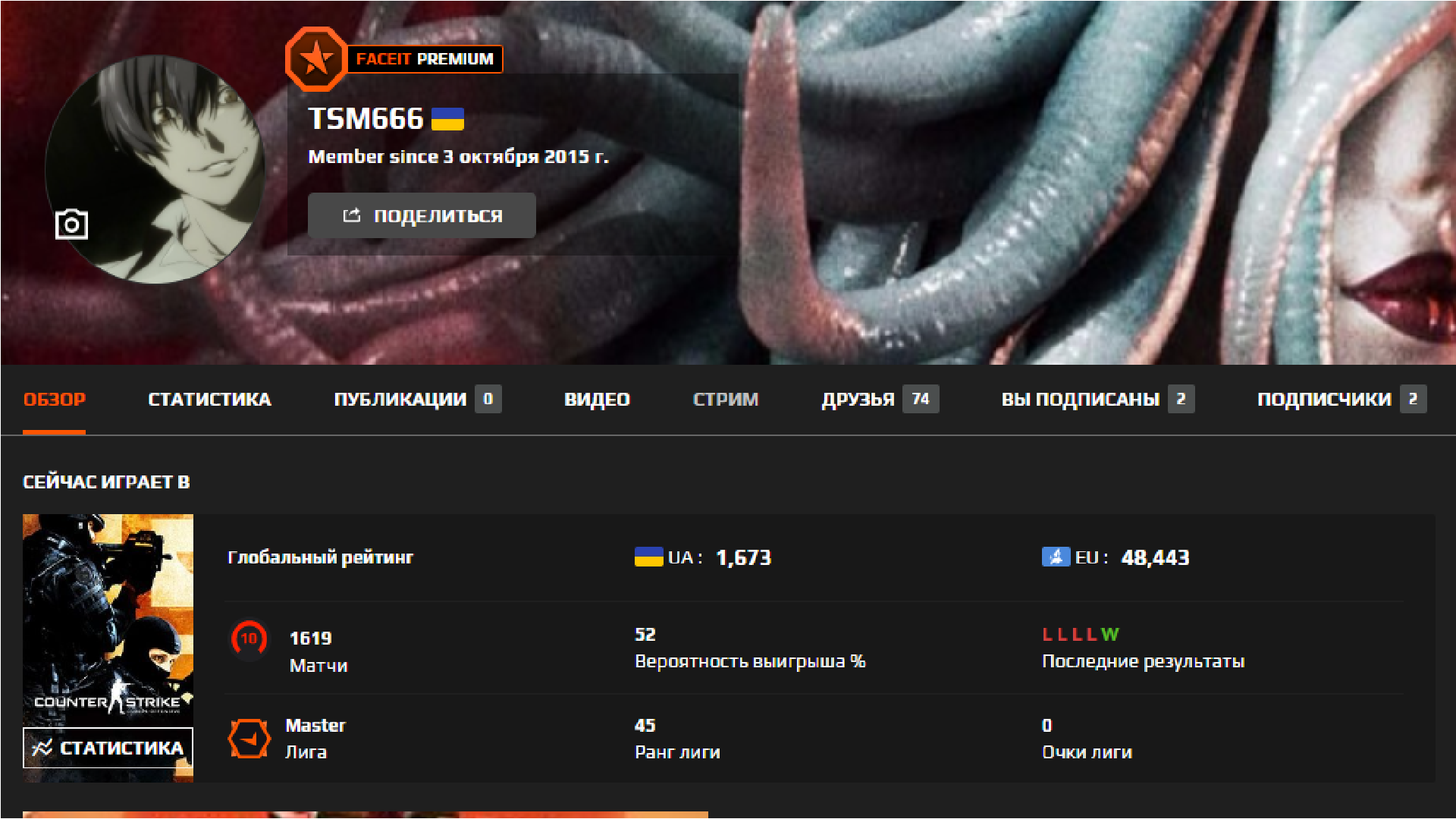Click the camera icon on the avatar
Screen dimensions: 1456x819
click(x=72, y=224)
